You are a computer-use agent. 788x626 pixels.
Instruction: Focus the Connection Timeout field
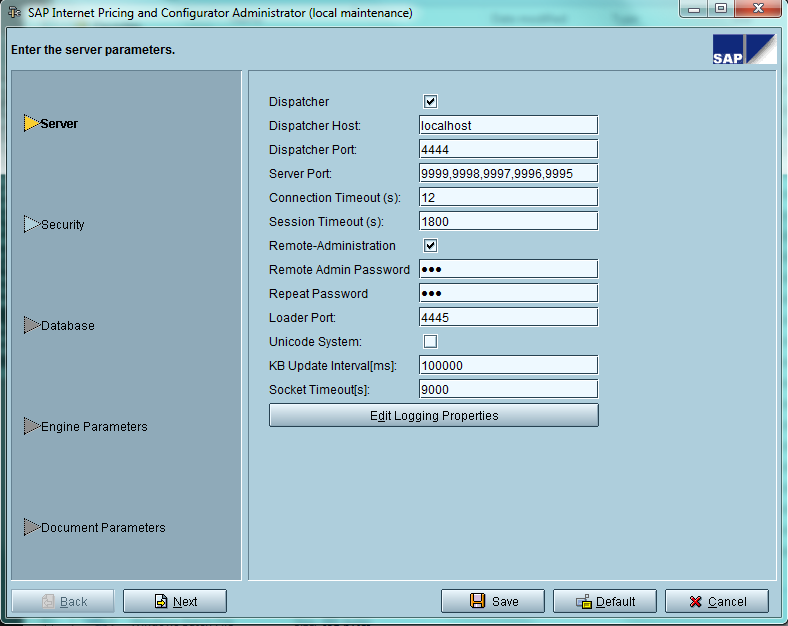(508, 197)
